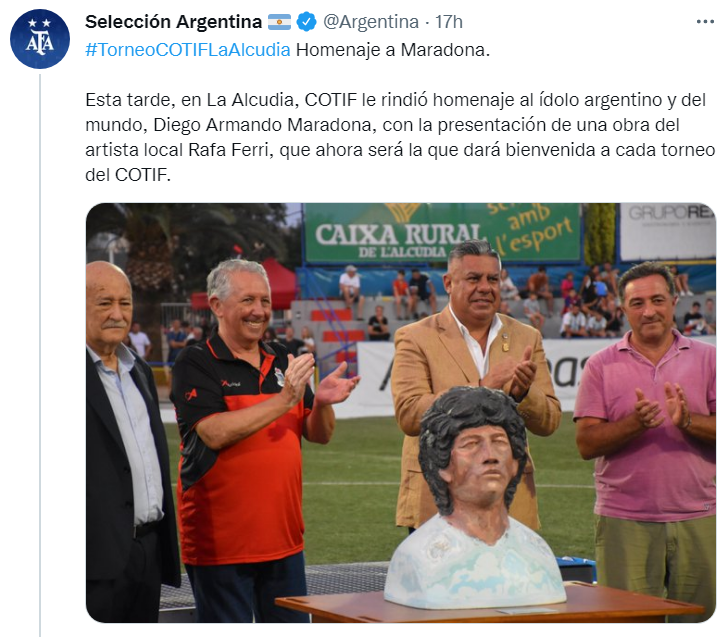Click the 'Homenaje a Maradona.' text
The image size is (727, 637).
393,50
